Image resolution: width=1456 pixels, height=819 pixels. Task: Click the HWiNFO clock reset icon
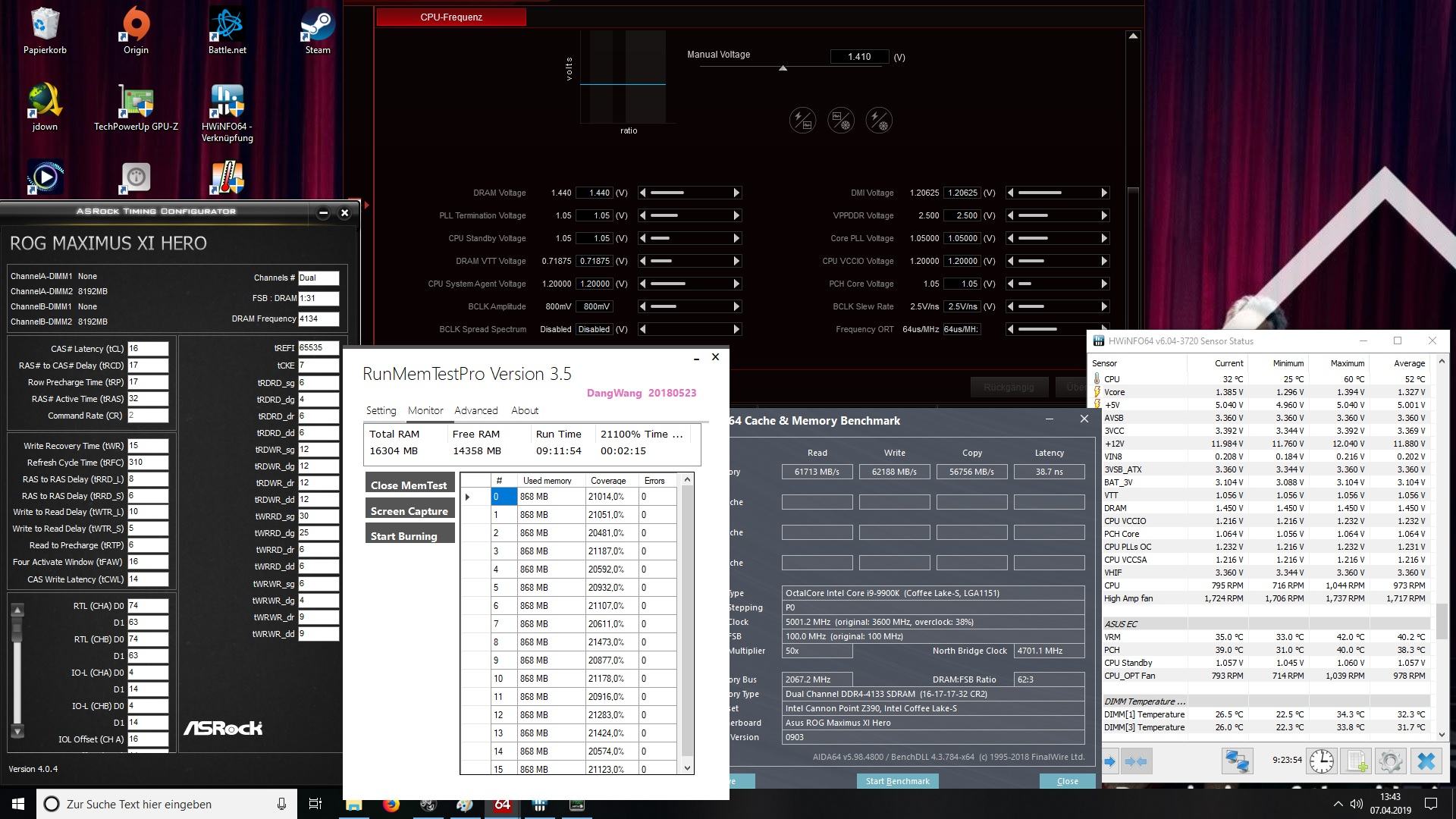pyautogui.click(x=1322, y=761)
